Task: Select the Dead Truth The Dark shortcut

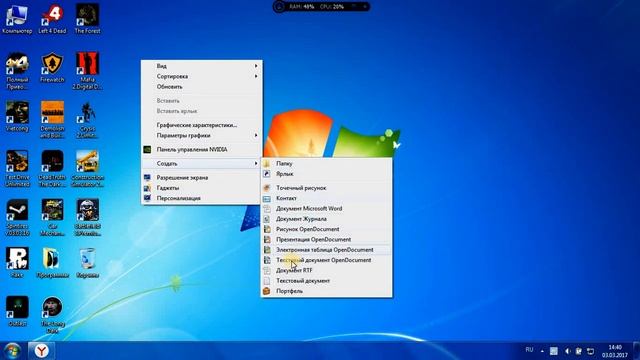Action: click(52, 169)
